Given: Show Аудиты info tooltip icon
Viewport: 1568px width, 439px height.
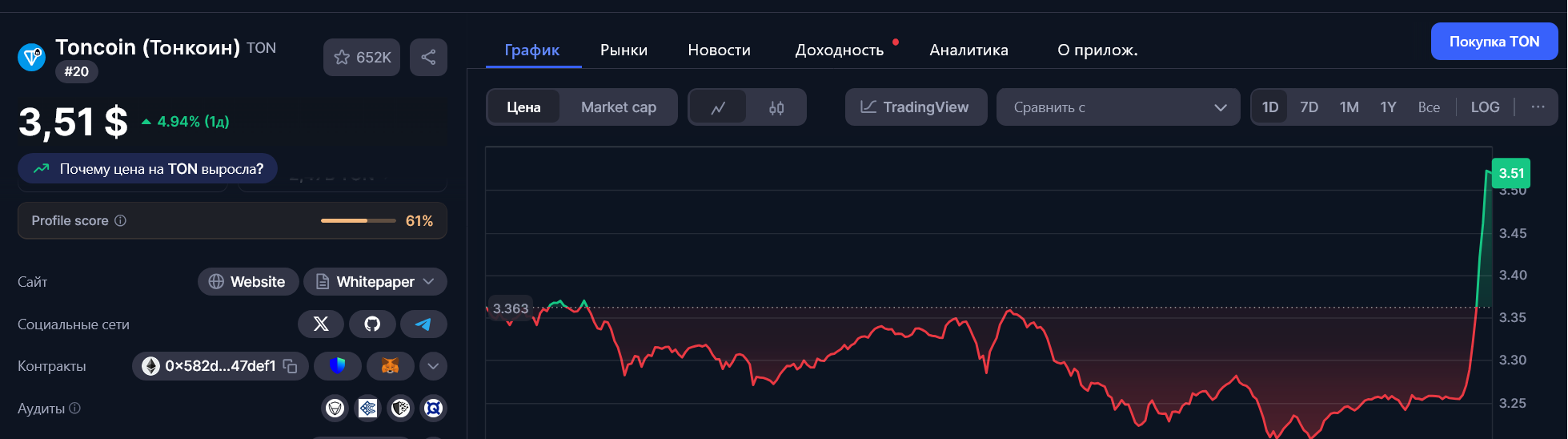Looking at the screenshot, I should click(x=75, y=408).
